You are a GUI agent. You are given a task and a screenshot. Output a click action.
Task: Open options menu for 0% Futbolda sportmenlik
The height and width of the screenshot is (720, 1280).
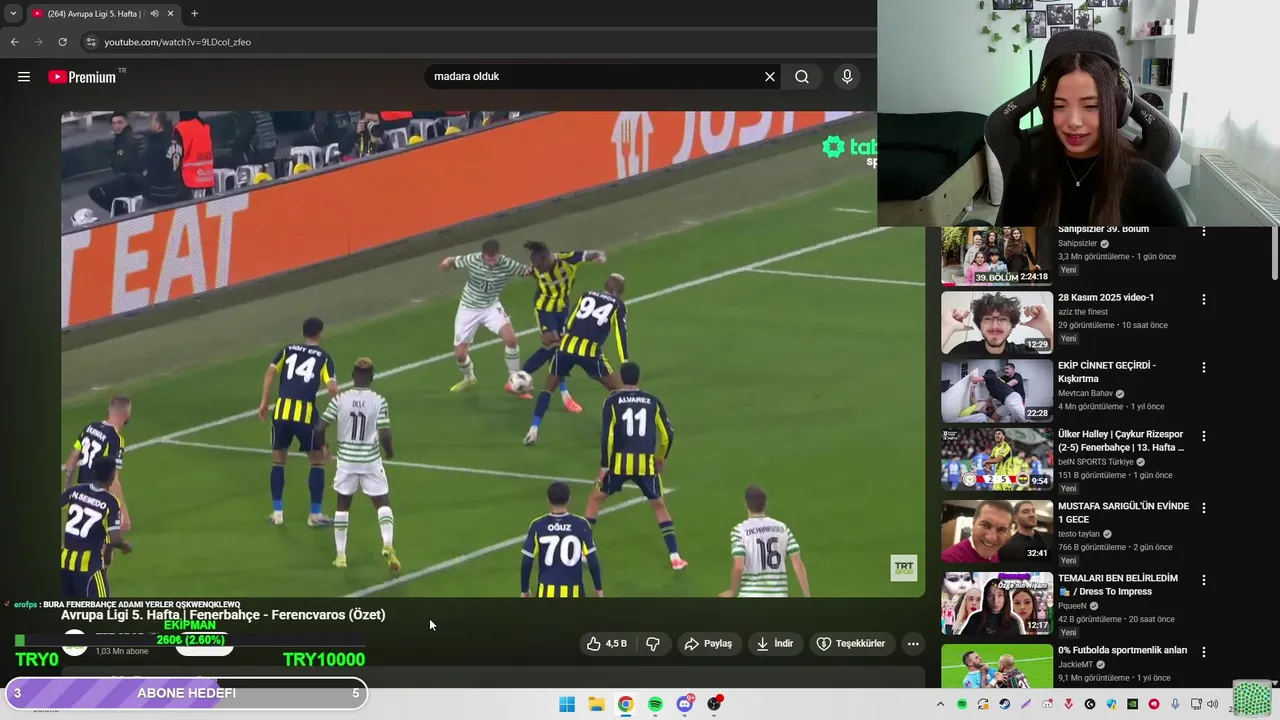click(x=1204, y=652)
